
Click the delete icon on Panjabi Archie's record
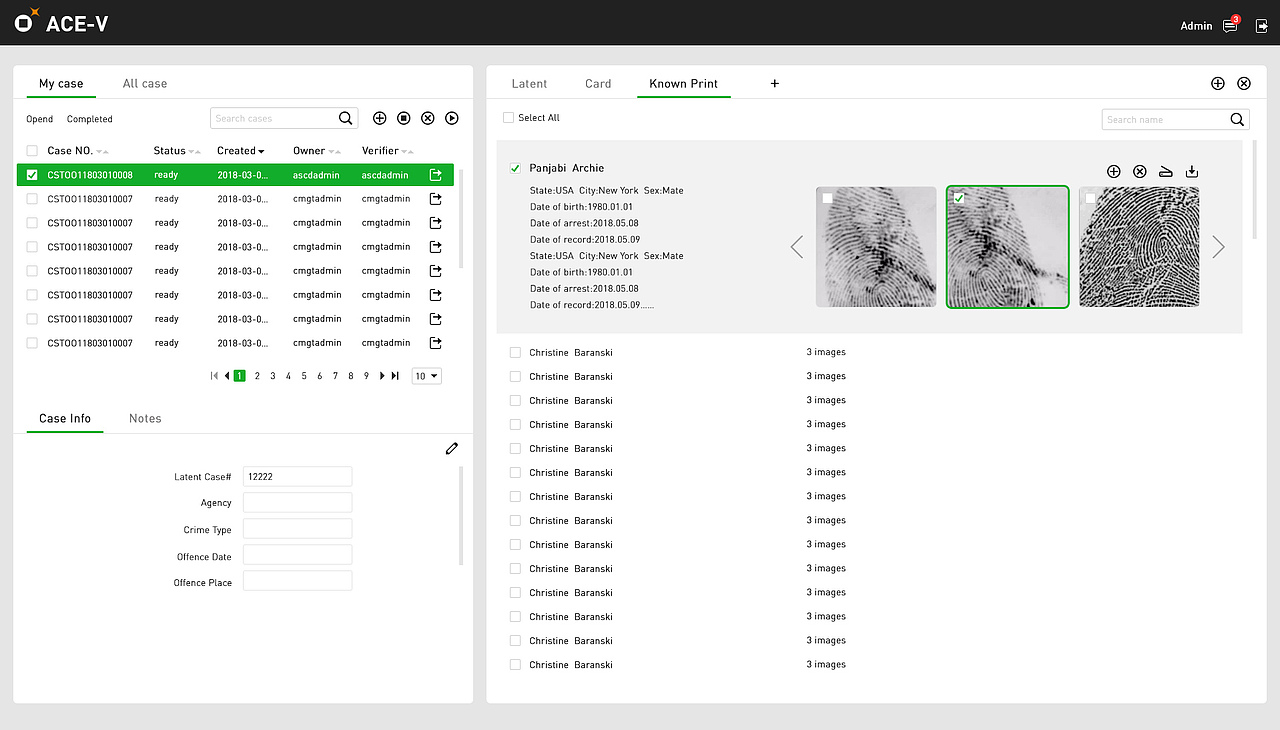(1139, 171)
